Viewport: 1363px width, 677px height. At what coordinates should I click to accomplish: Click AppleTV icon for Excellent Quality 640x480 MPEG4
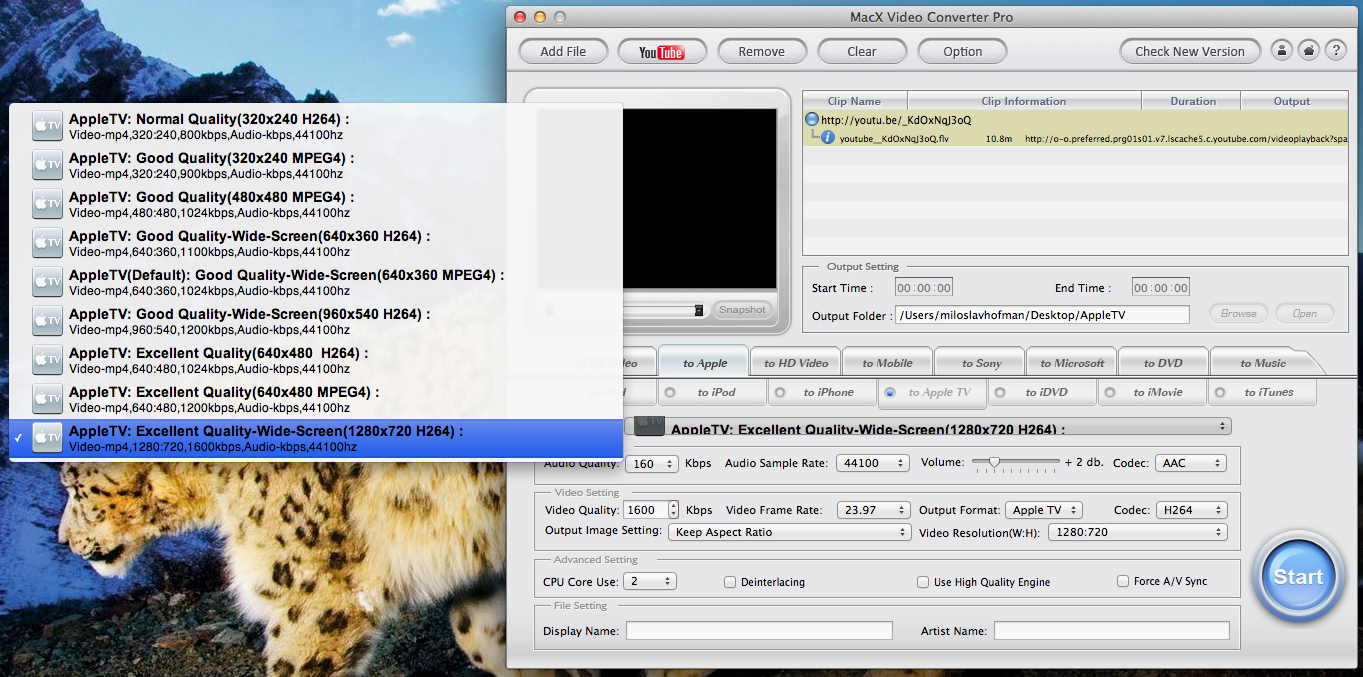point(47,398)
